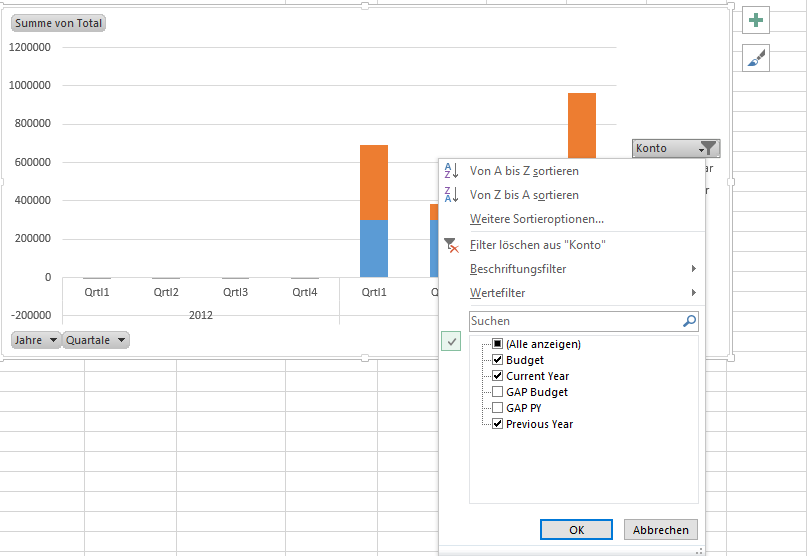
Task: Click the funnel icon on Konto button
Action: click(708, 148)
